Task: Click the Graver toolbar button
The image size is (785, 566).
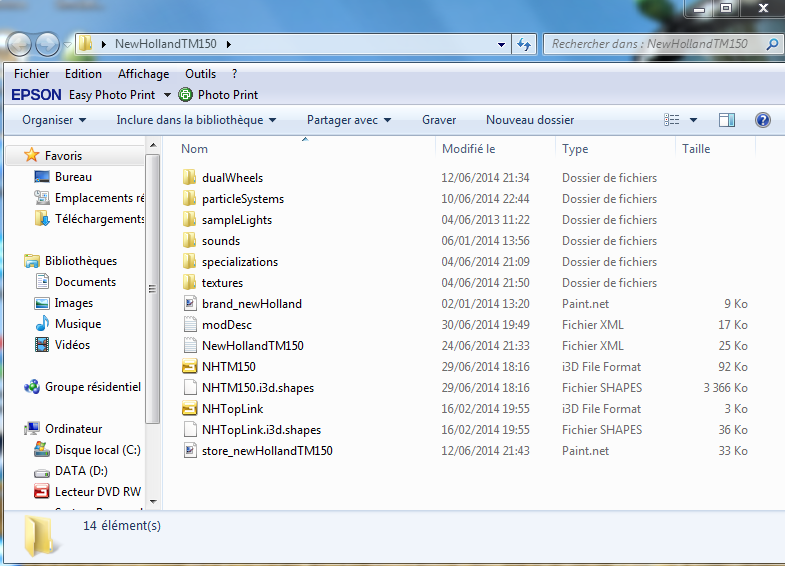Action: click(439, 120)
